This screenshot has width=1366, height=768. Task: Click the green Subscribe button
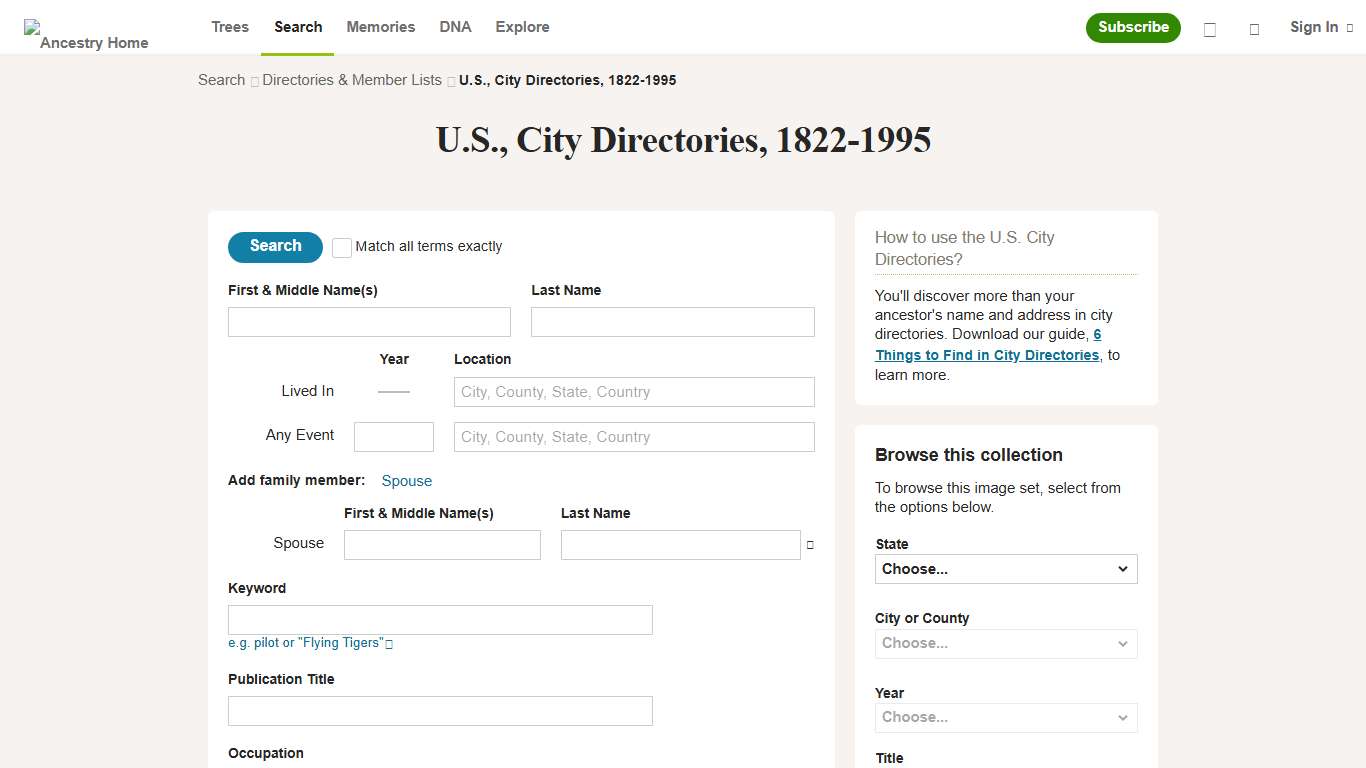[x=1133, y=28]
